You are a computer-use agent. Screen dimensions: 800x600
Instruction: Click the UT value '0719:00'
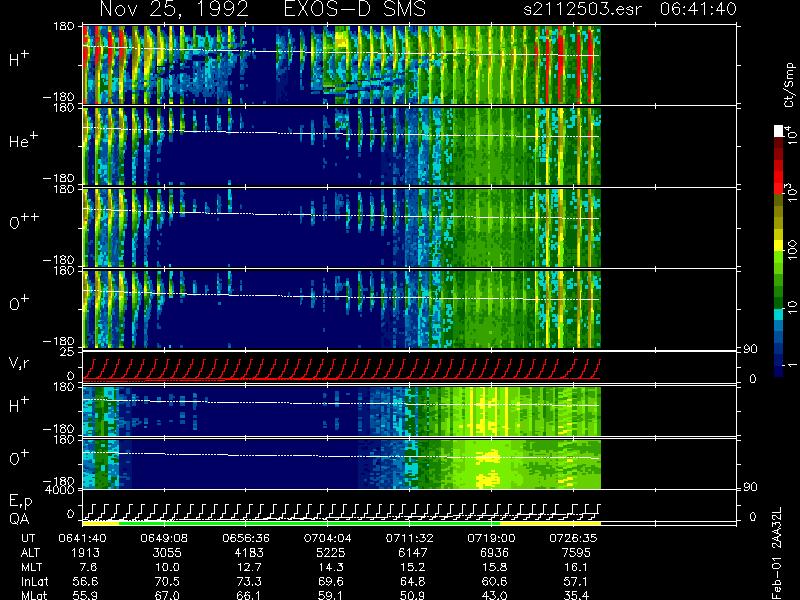(491, 538)
